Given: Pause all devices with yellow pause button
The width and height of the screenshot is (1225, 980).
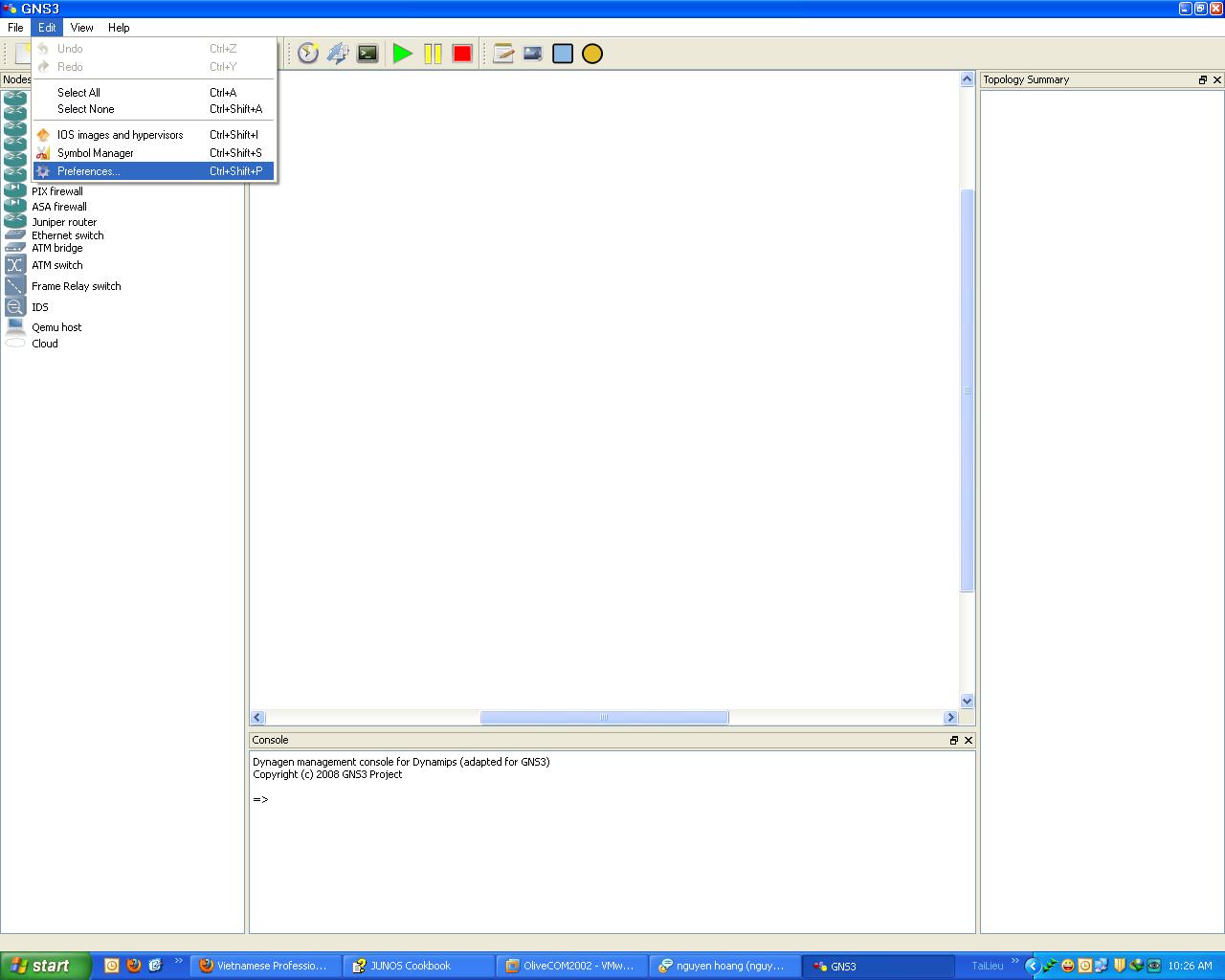Looking at the screenshot, I should coord(433,54).
